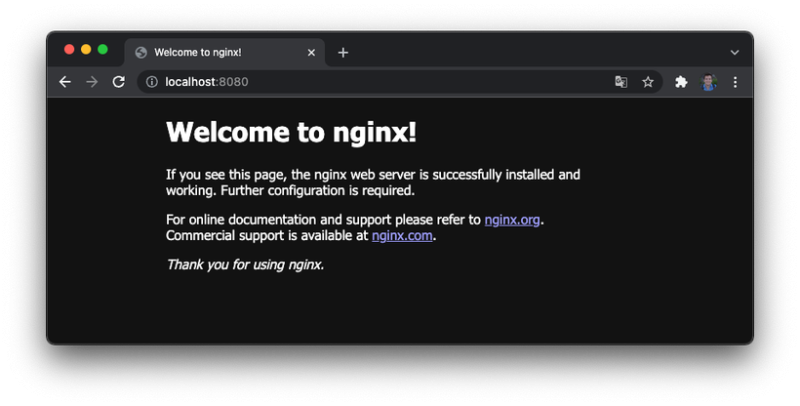Reload the localhost page
This screenshot has width=800, height=406.
119,82
